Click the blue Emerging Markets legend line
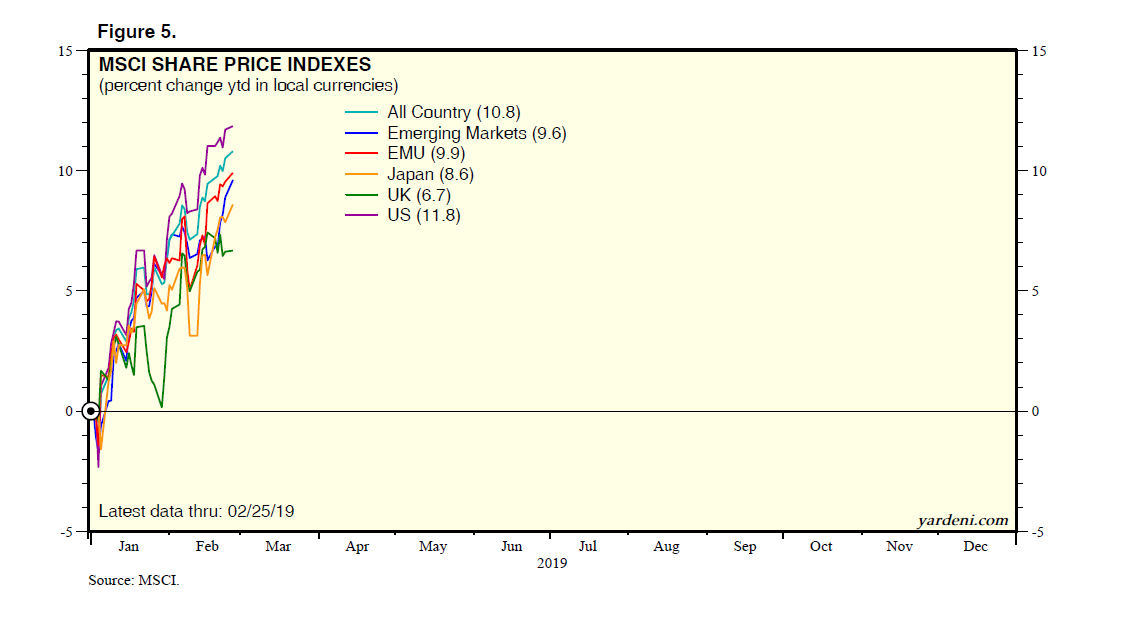 [361, 133]
